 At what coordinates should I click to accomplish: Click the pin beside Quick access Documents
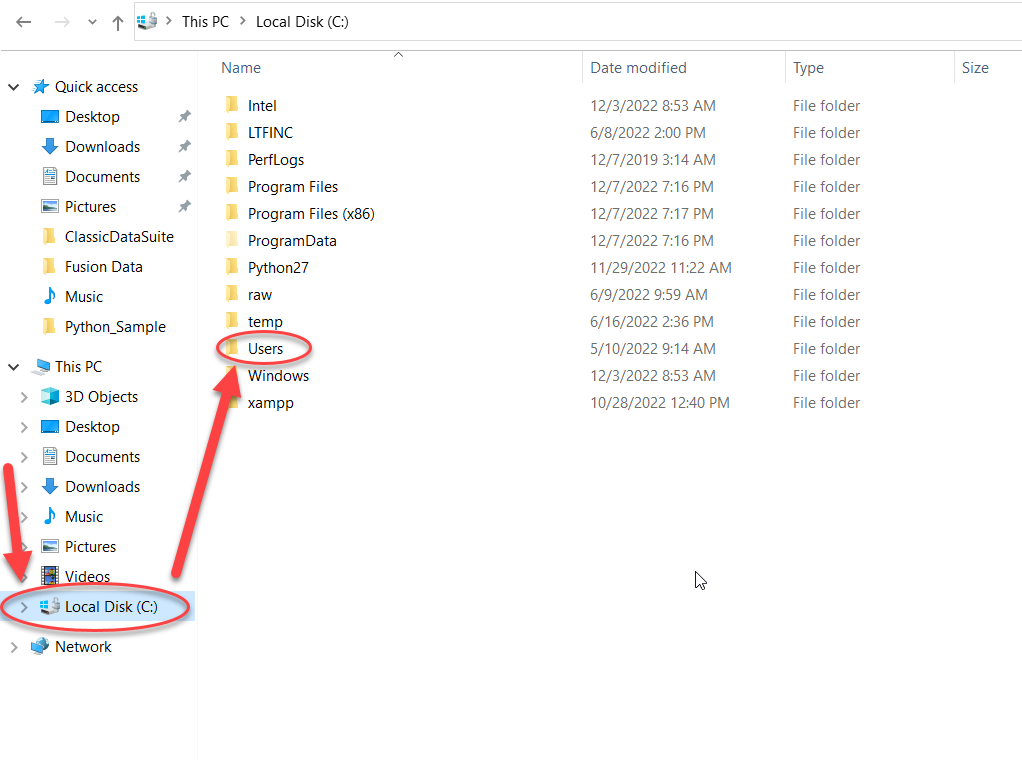click(184, 177)
